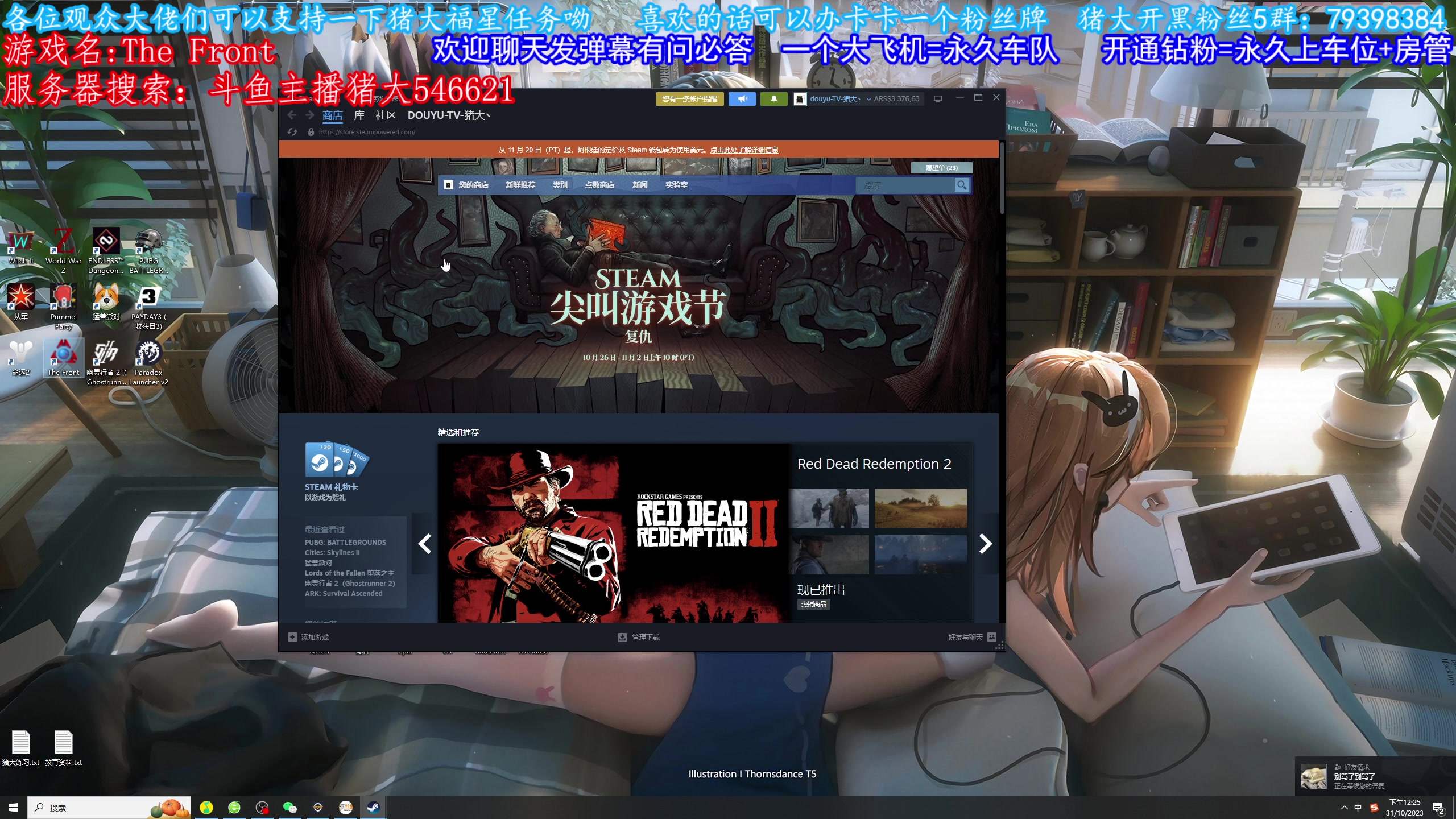
Task: Open the PAYDAY3 desktop shortcut
Action: [x=148, y=307]
